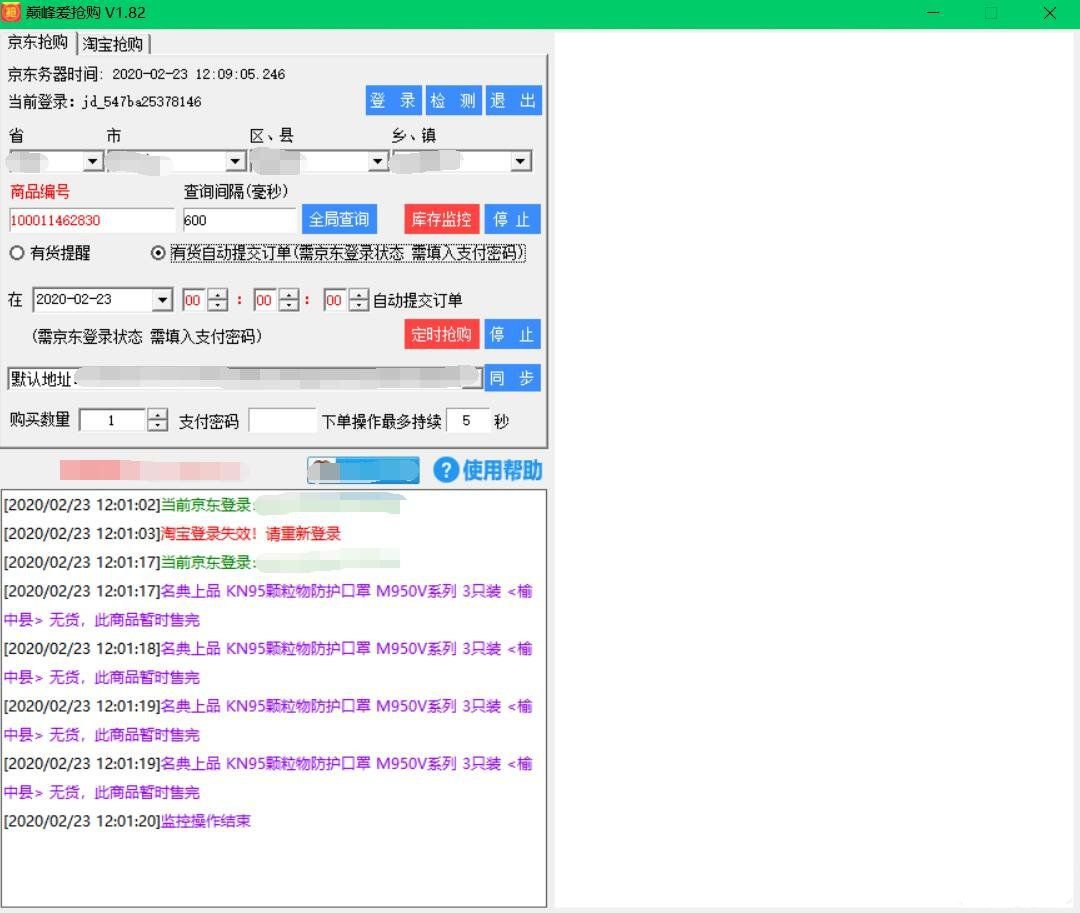Select the 京东抢购 tab
1080x913 pixels.
(37, 43)
